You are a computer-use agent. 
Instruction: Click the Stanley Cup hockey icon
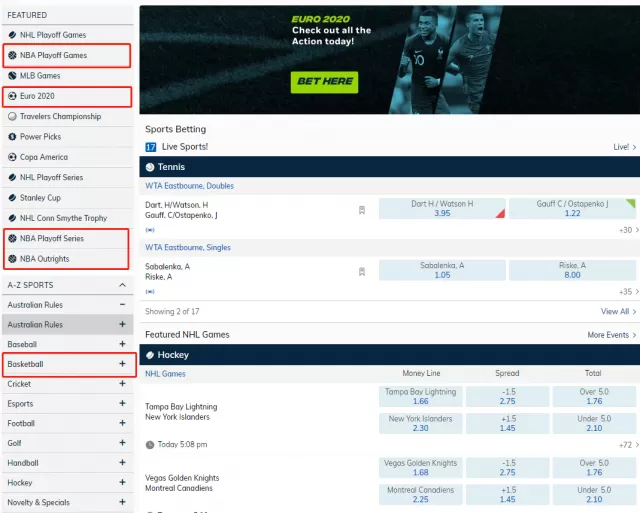12,198
